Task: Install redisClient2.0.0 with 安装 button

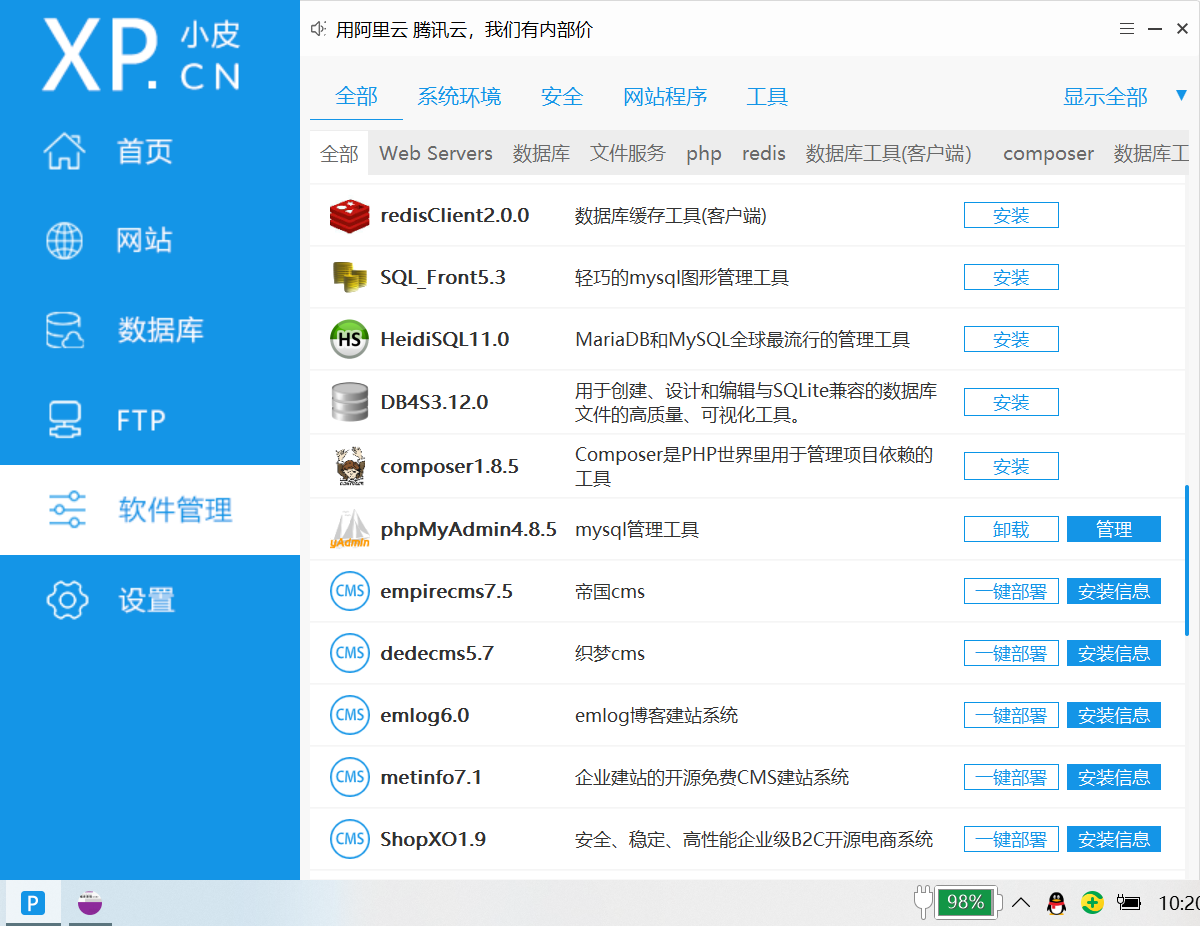Action: point(1011,215)
